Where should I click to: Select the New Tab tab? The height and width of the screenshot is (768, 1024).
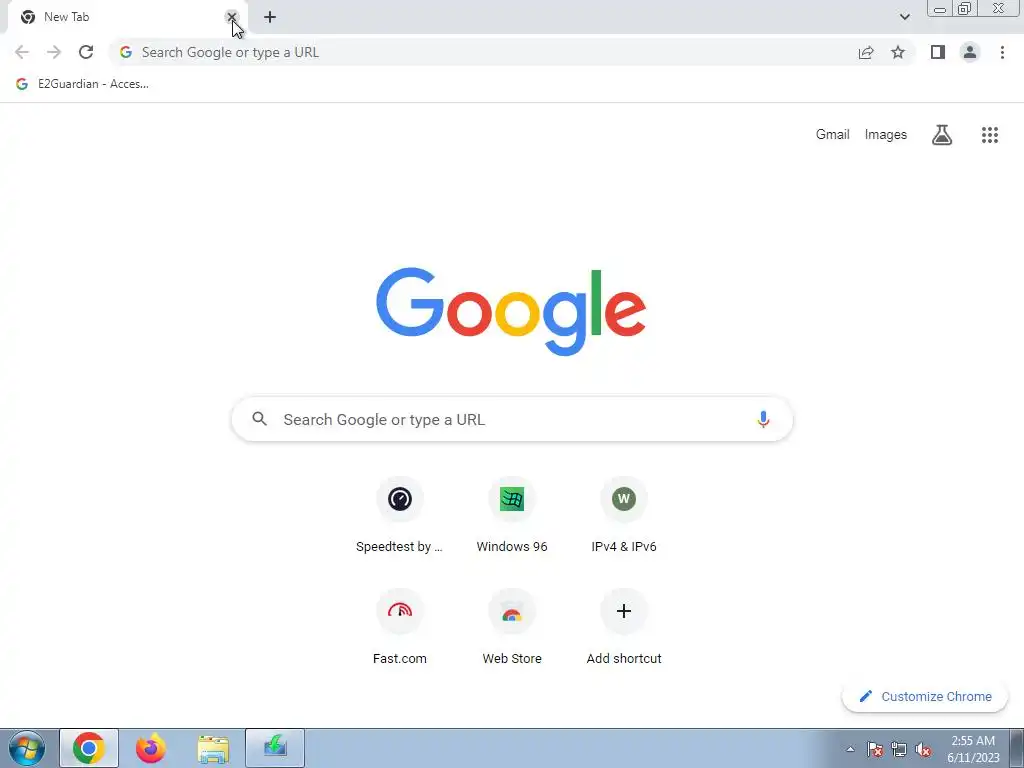pyautogui.click(x=127, y=17)
